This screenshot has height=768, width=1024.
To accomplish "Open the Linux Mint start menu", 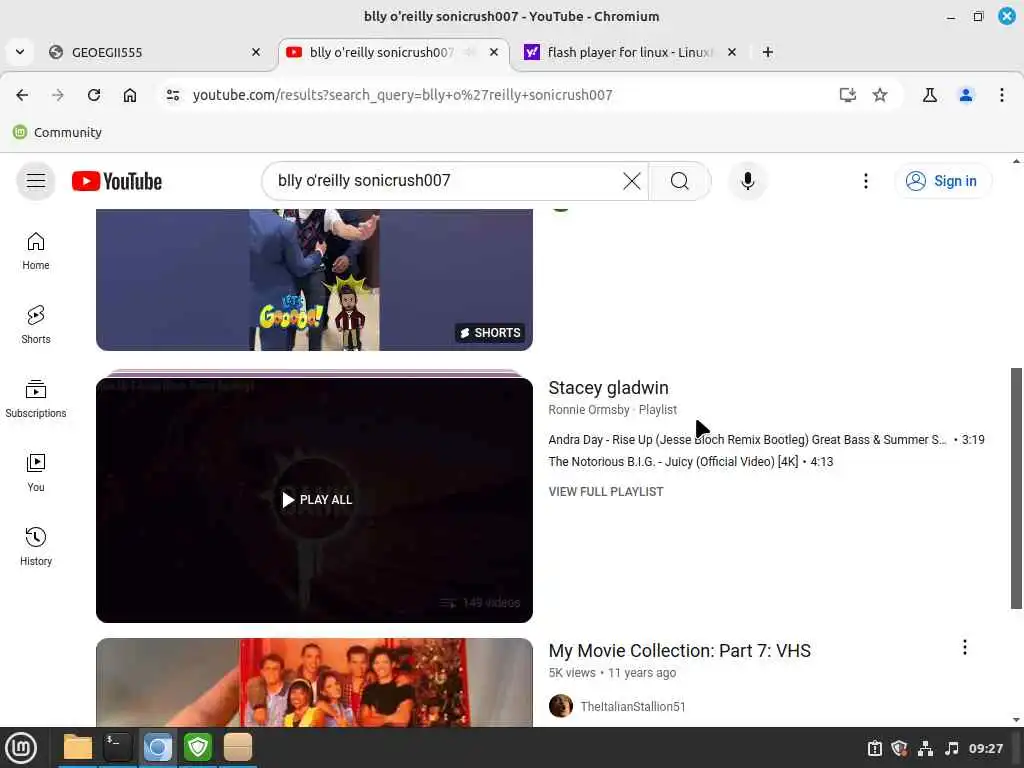I will click(x=21, y=748).
